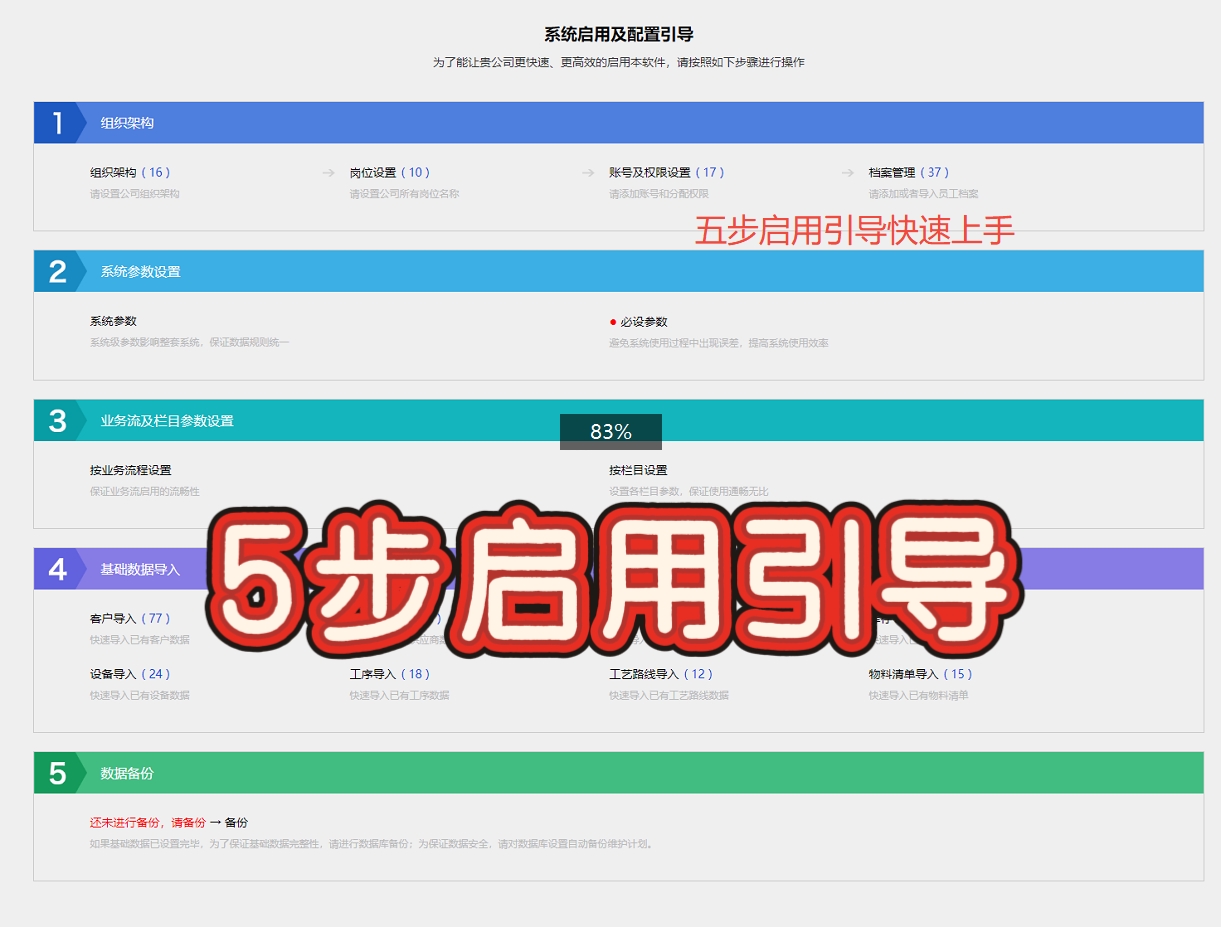Click the description 请添加账号和分配权限
The height and width of the screenshot is (928, 1221).
point(659,194)
